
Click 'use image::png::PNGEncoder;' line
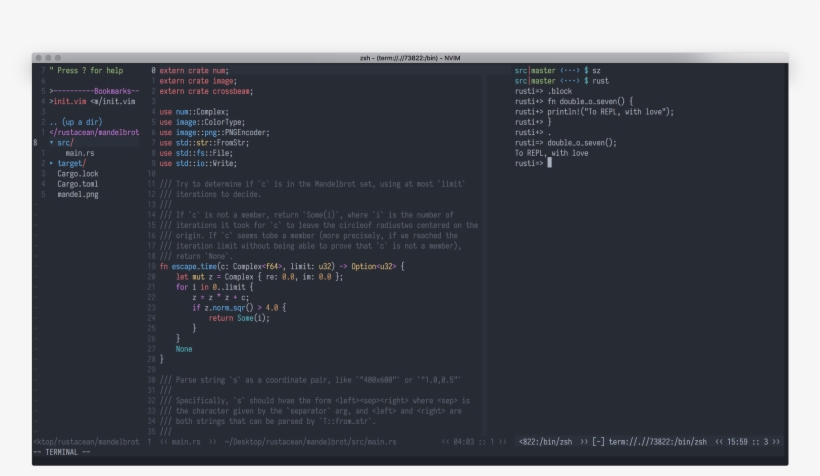(x=214, y=132)
